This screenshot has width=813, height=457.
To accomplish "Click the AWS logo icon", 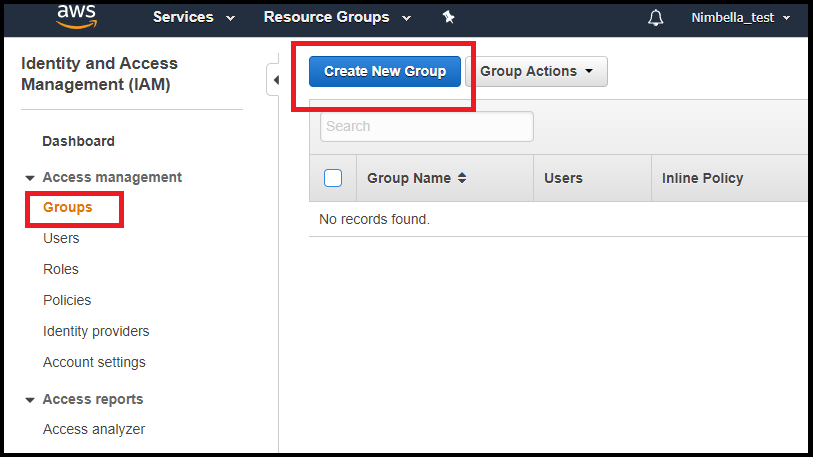I will tap(75, 15).
